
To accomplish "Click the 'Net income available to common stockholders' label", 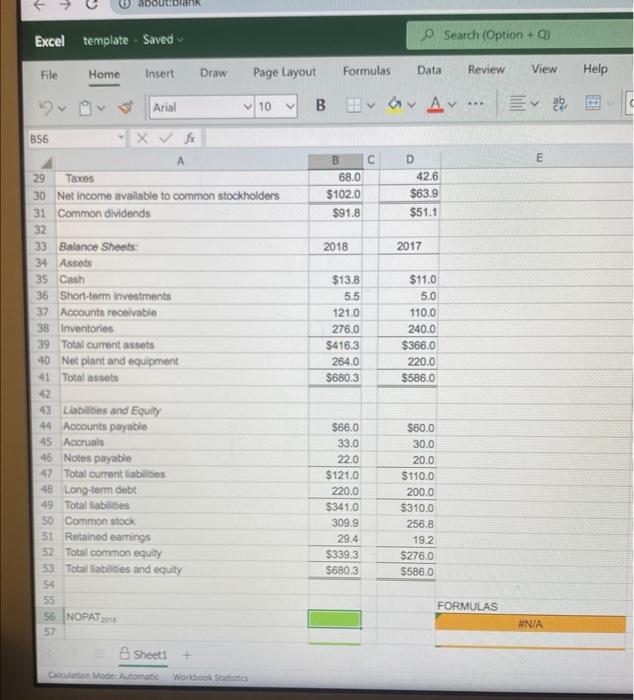I will tap(168, 196).
